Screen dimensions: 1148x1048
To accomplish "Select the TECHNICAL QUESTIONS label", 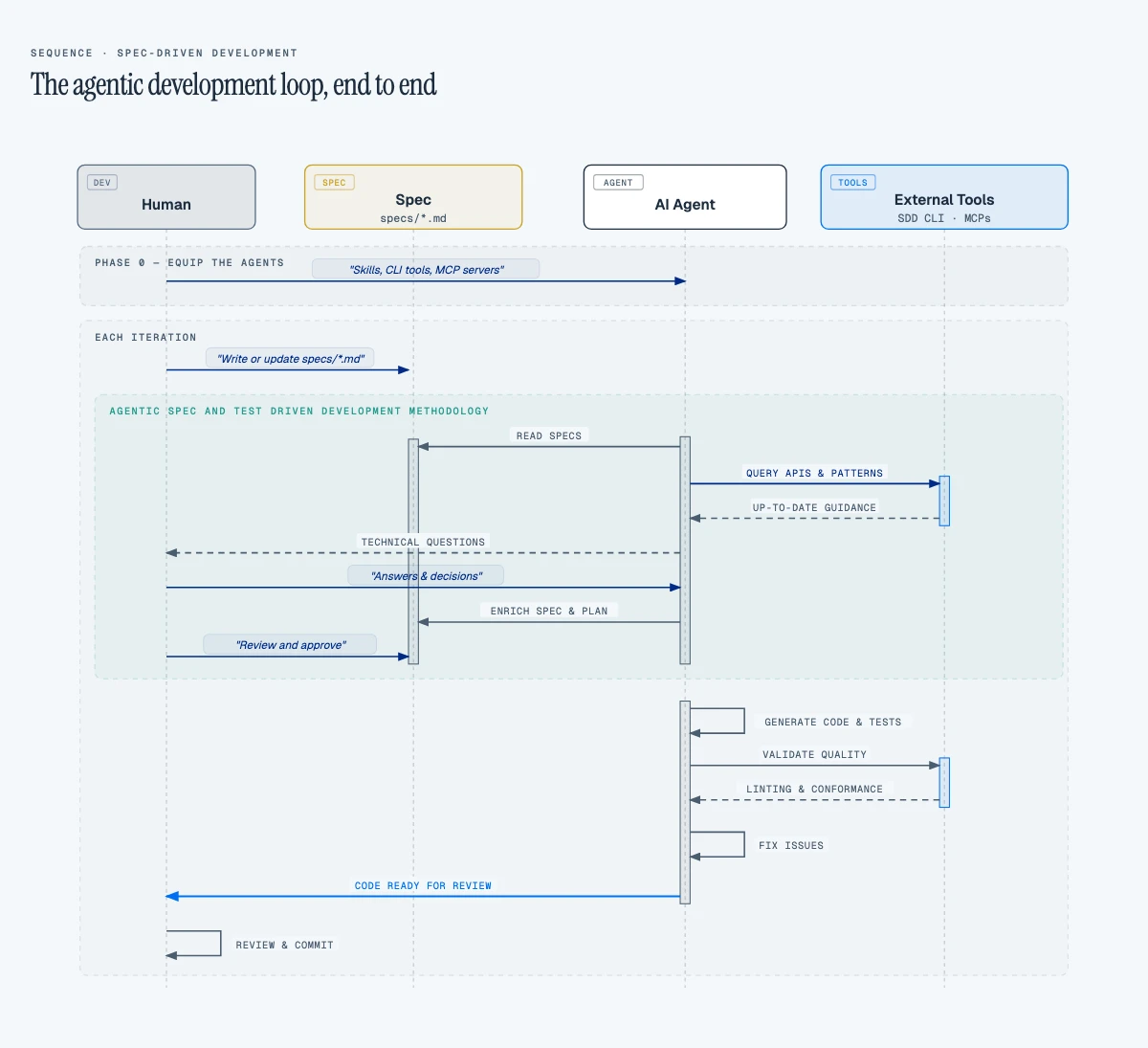I will pyautogui.click(x=423, y=542).
